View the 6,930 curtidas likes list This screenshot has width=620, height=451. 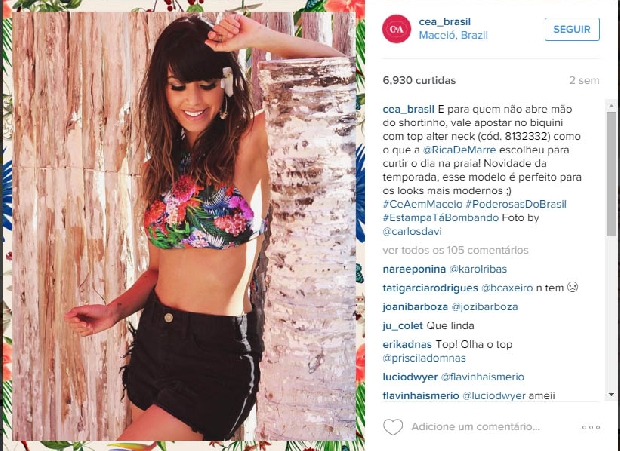point(419,81)
